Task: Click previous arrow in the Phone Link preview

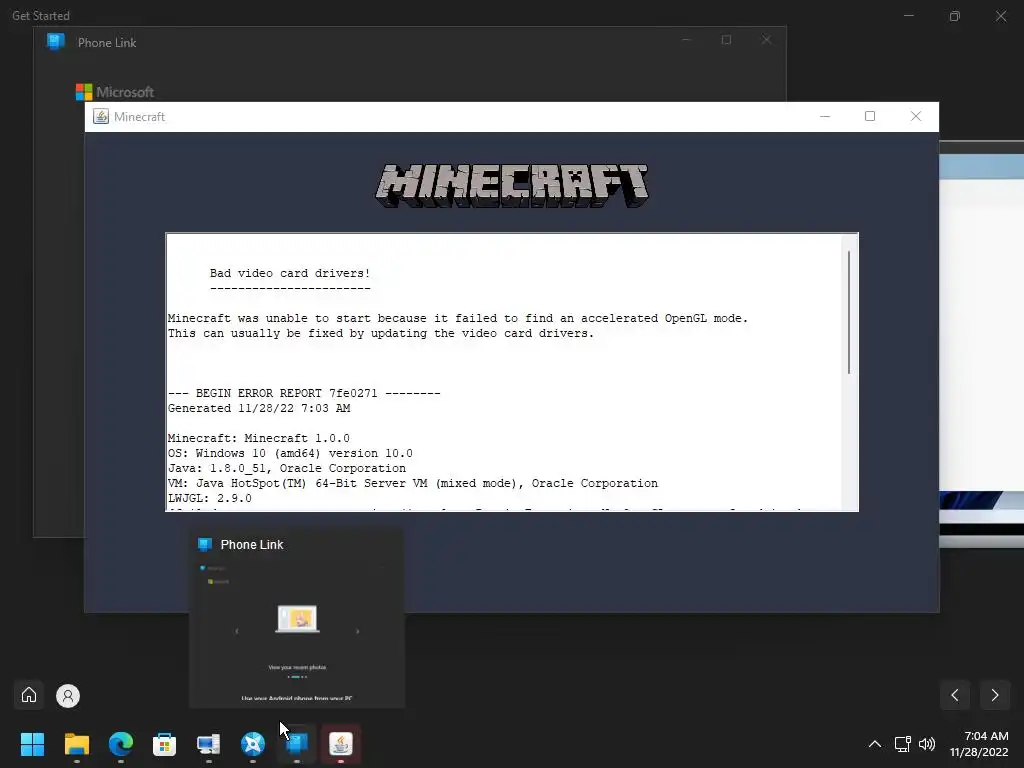Action: click(236, 632)
